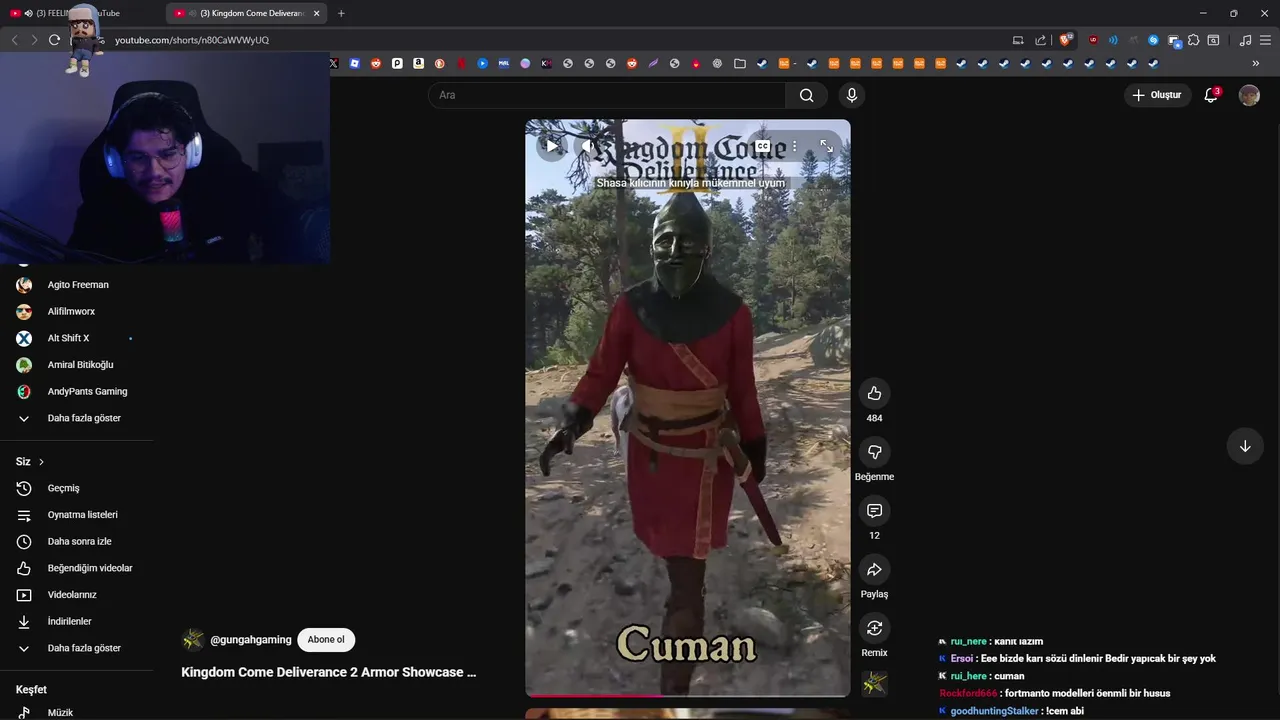Pause the Short with the play button

(x=552, y=146)
